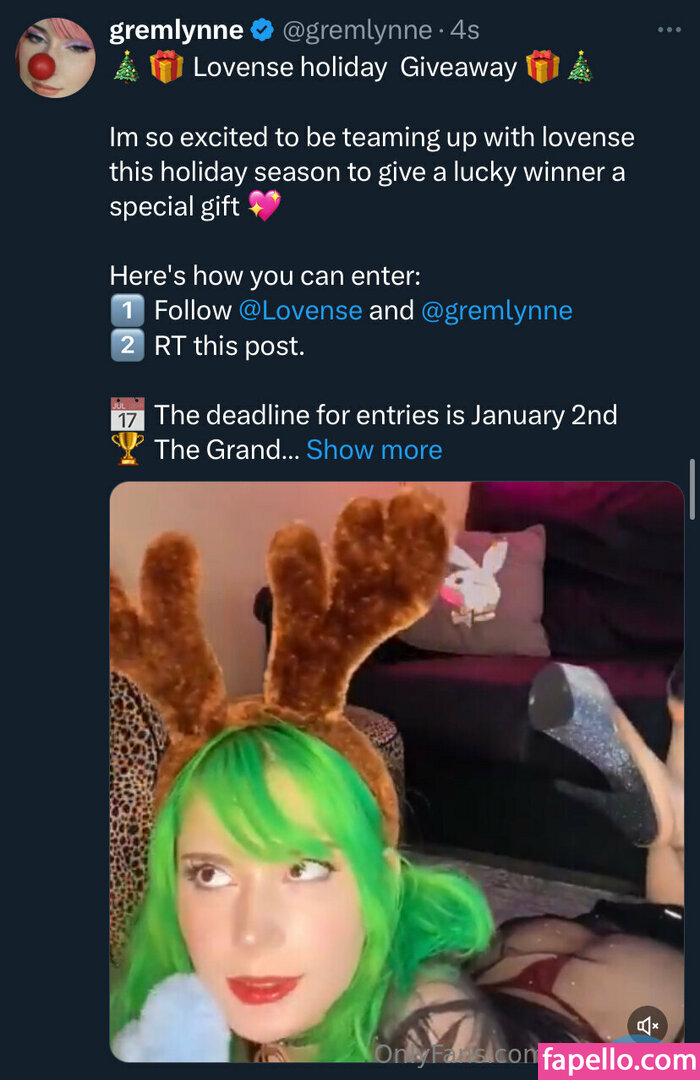Screen dimensions: 700x1080
Task: Open the three-dot more options menu
Action: tap(669, 30)
